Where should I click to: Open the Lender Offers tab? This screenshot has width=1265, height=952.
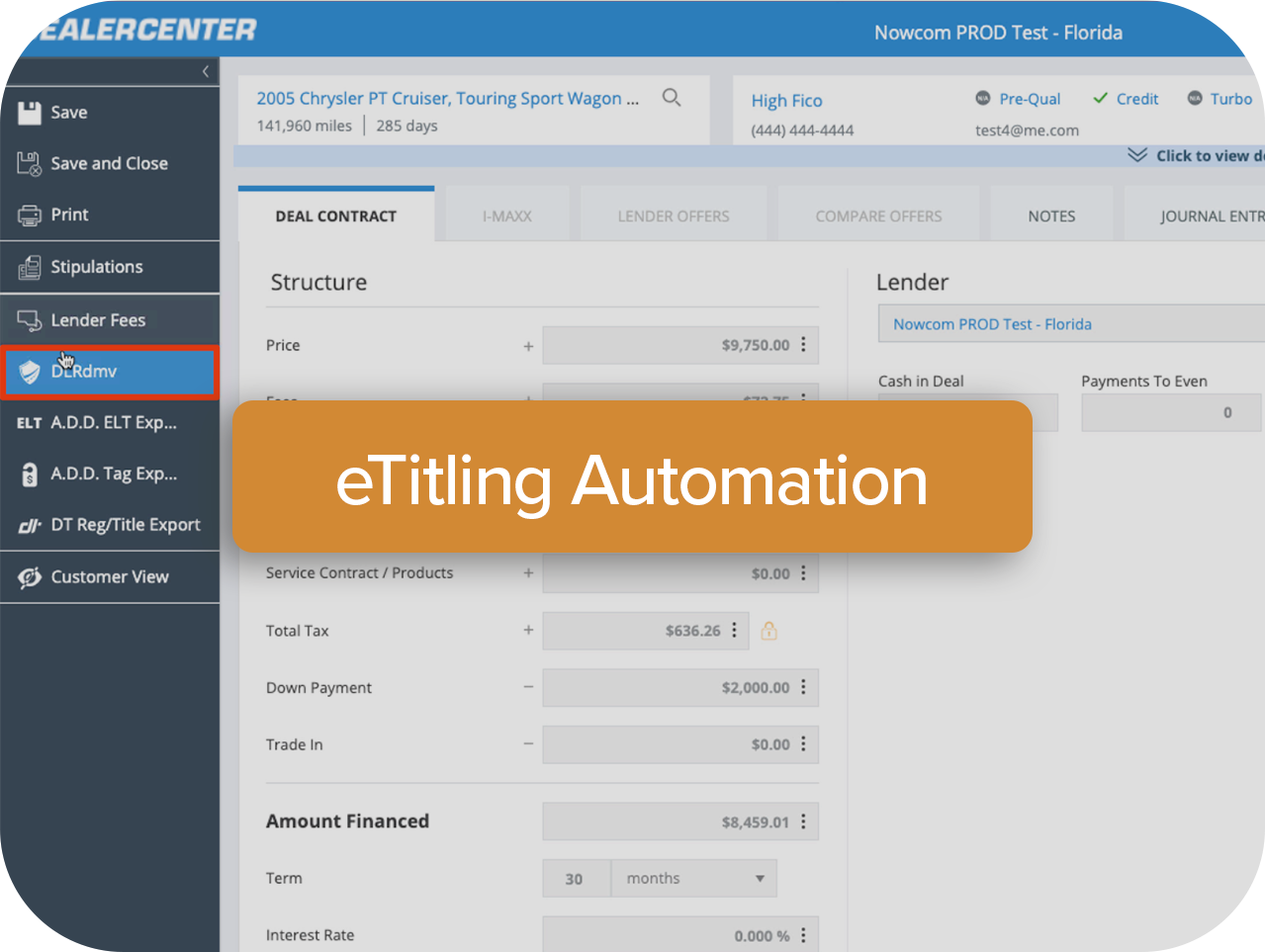tap(673, 216)
